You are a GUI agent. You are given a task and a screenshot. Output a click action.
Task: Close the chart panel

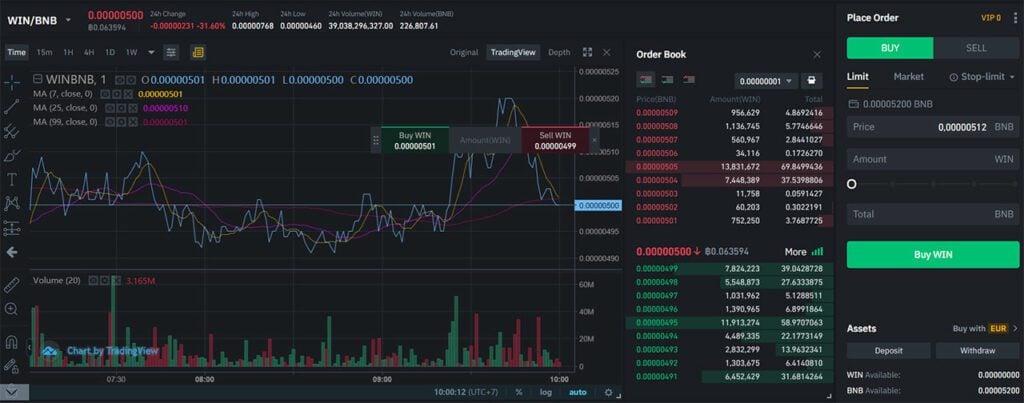[x=607, y=52]
